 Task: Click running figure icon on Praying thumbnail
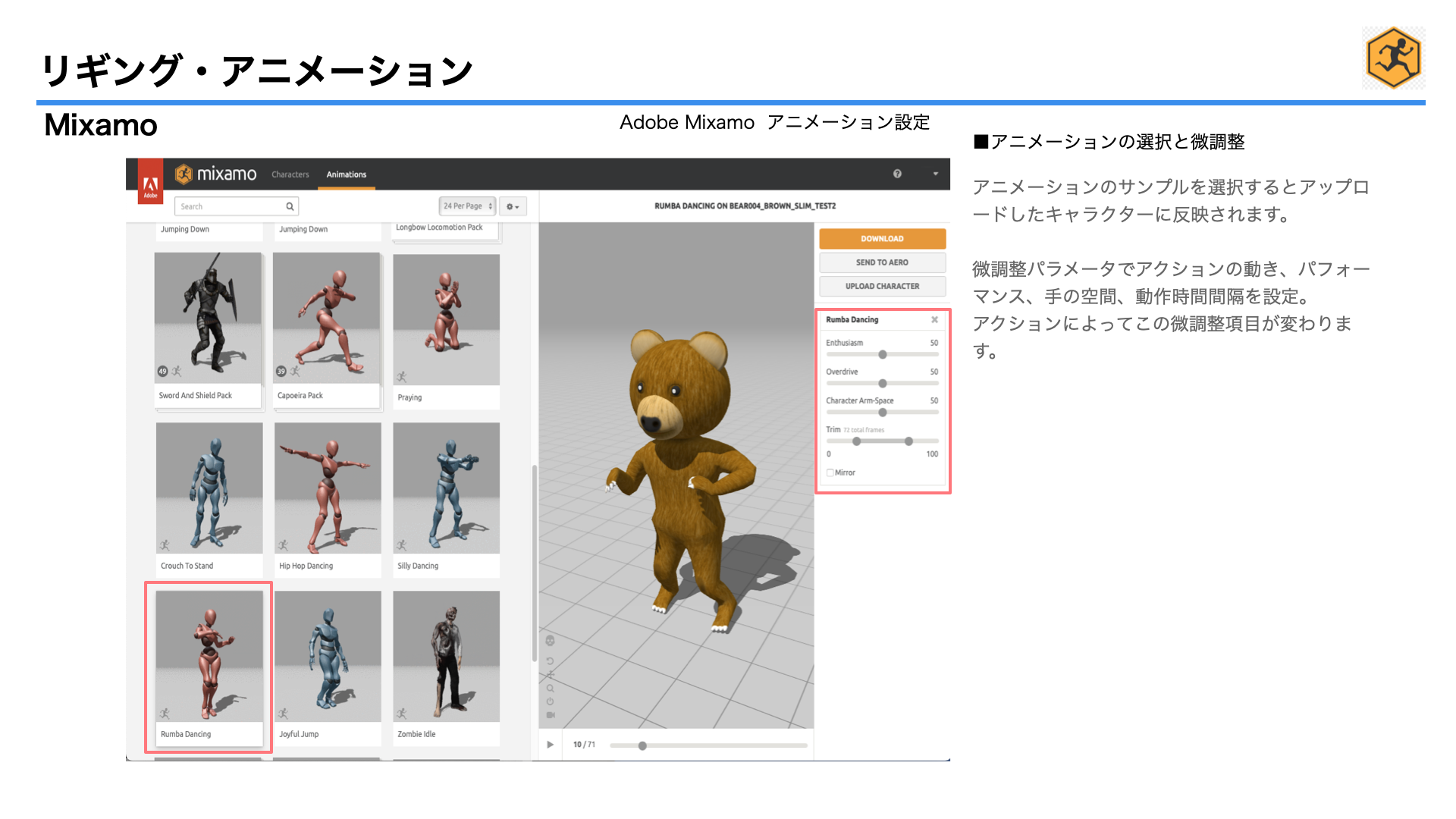pyautogui.click(x=402, y=377)
